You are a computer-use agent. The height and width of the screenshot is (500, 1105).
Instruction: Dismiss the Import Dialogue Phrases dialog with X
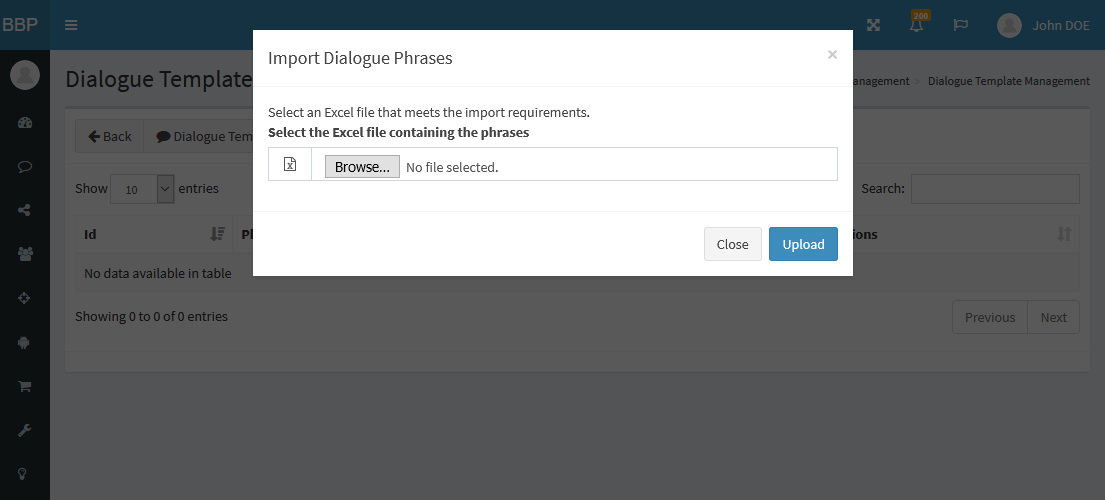[832, 55]
